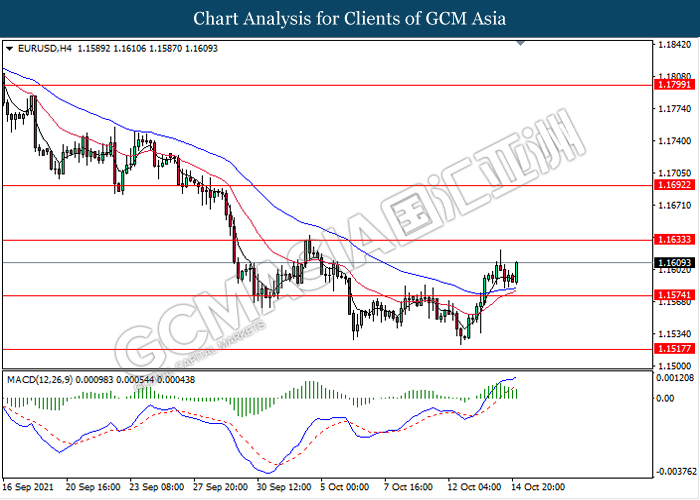The width and height of the screenshot is (700, 500).
Task: Click the 1.17050 price axis value
Action: (x=675, y=173)
